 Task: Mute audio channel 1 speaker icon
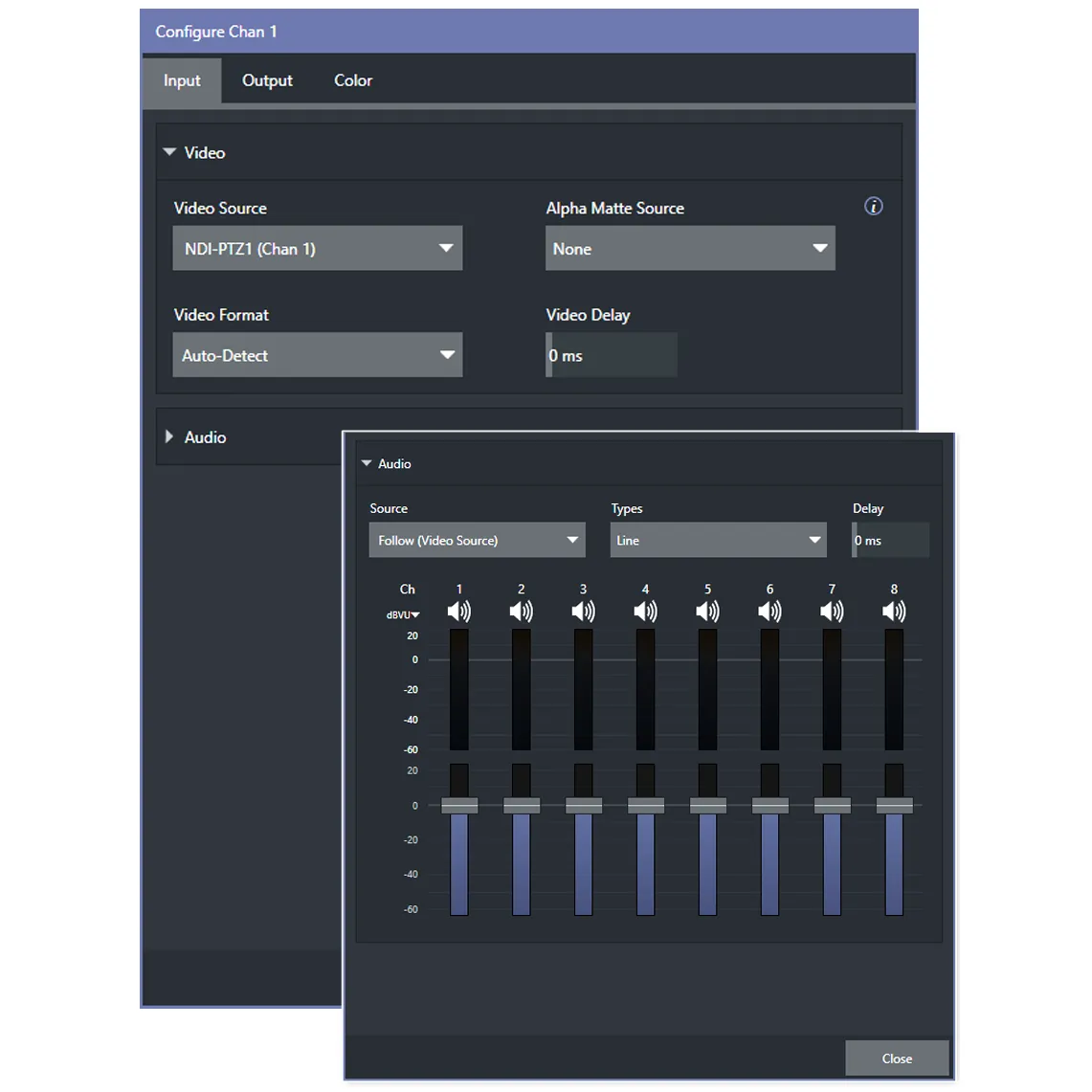click(459, 612)
